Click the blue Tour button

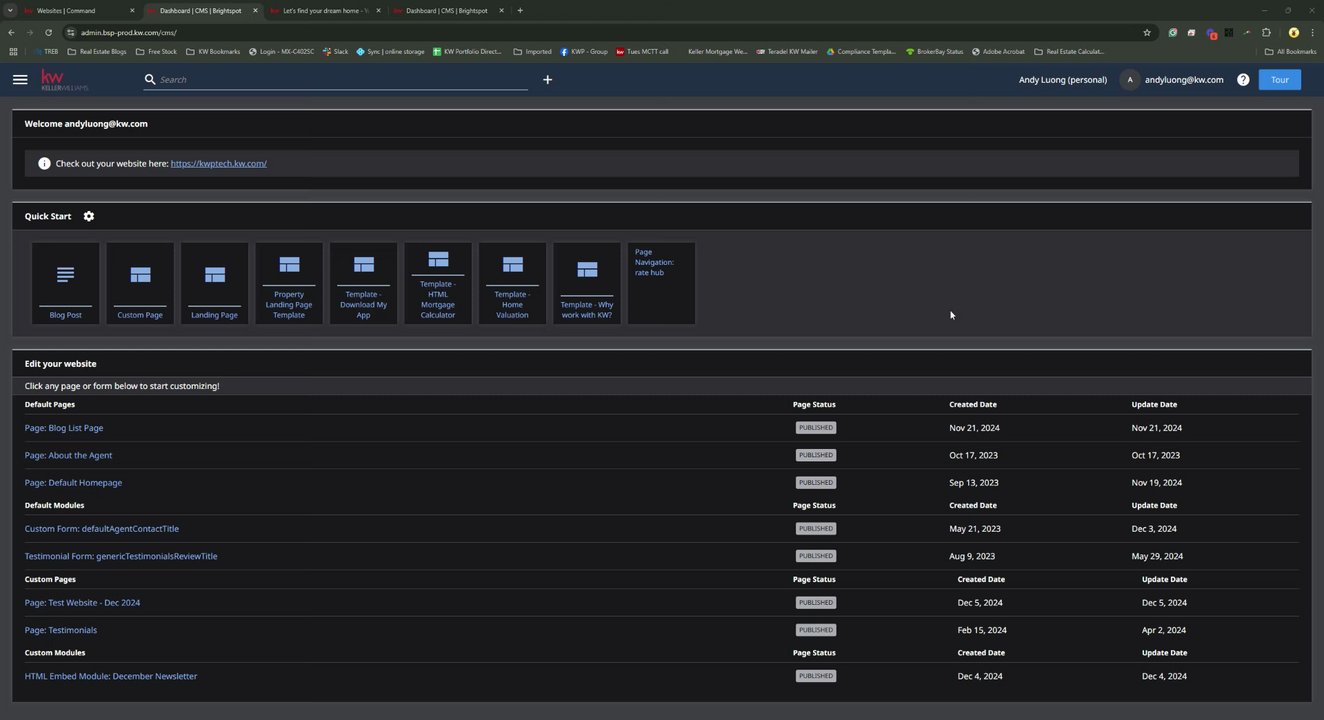tap(1279, 80)
